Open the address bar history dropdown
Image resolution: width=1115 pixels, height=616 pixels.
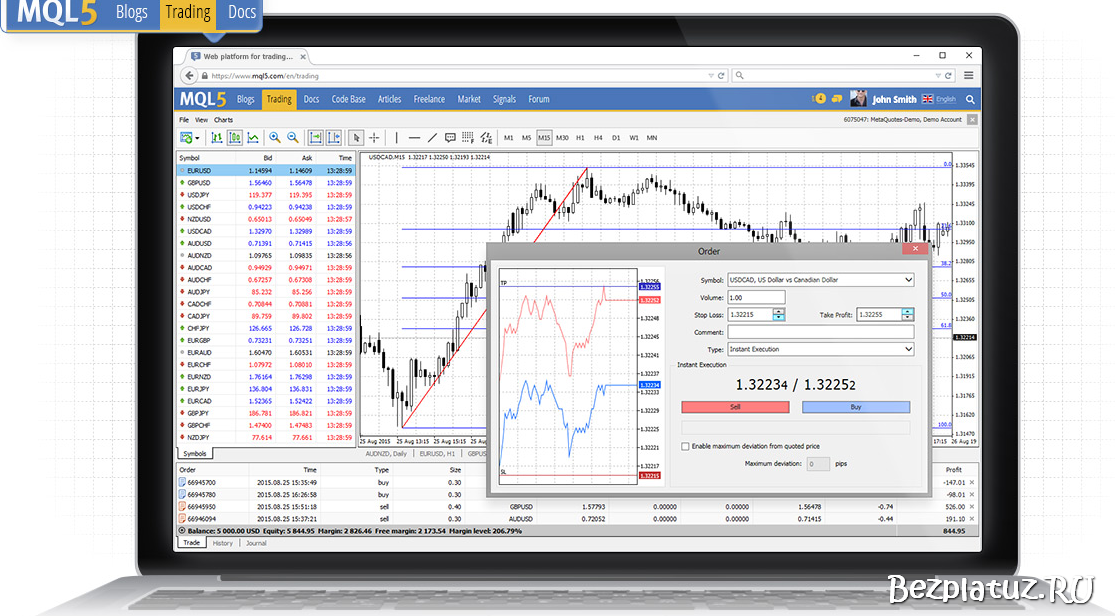710,75
